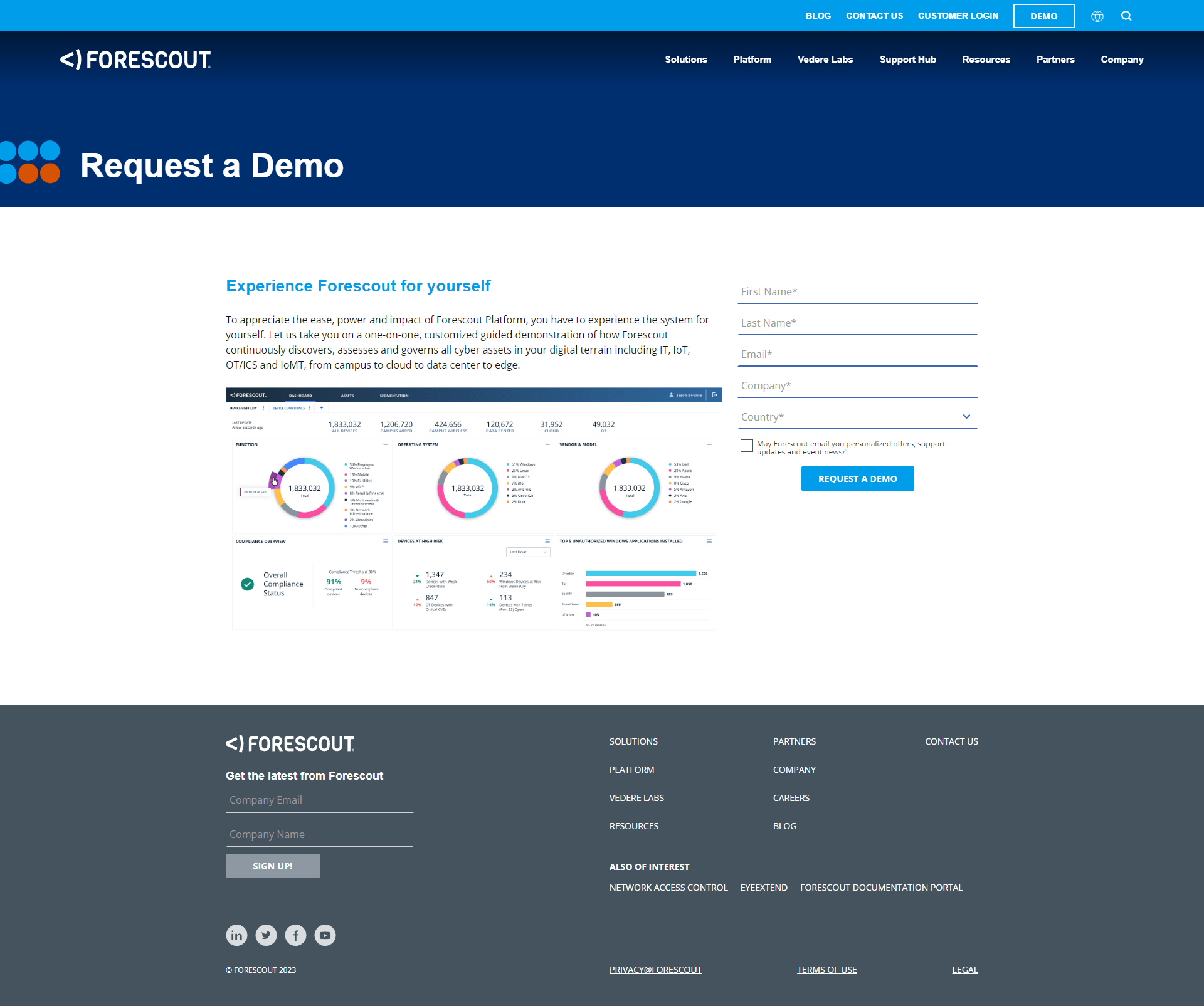Click the Company Email newsletter field
The width and height of the screenshot is (1204, 1006).
(x=319, y=799)
